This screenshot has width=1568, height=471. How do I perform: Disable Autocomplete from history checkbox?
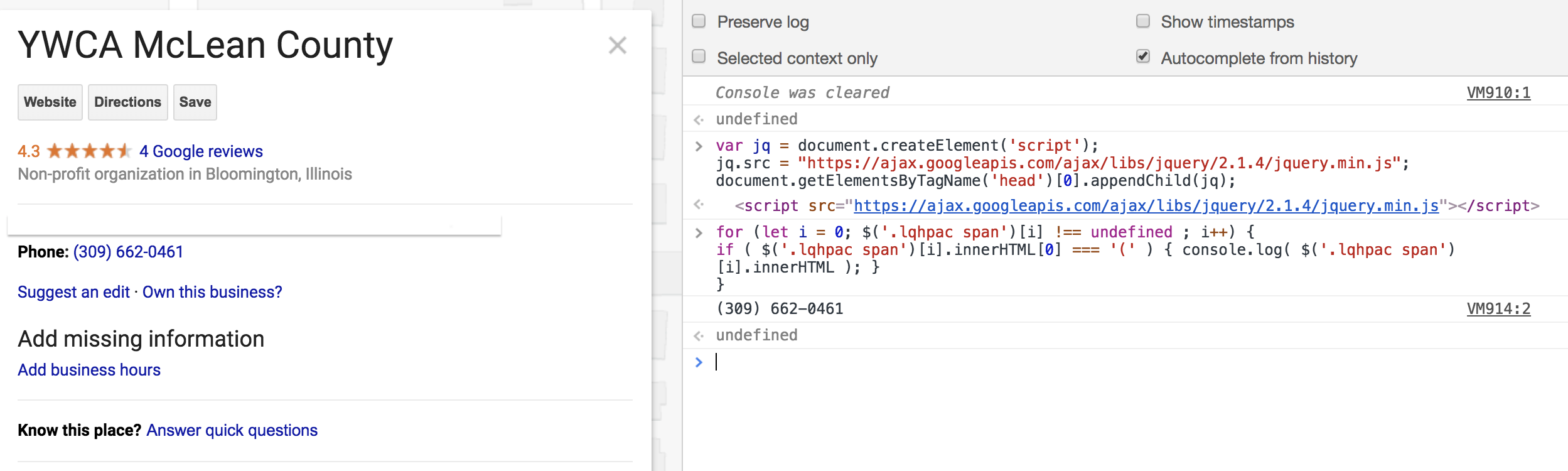coord(1143,57)
